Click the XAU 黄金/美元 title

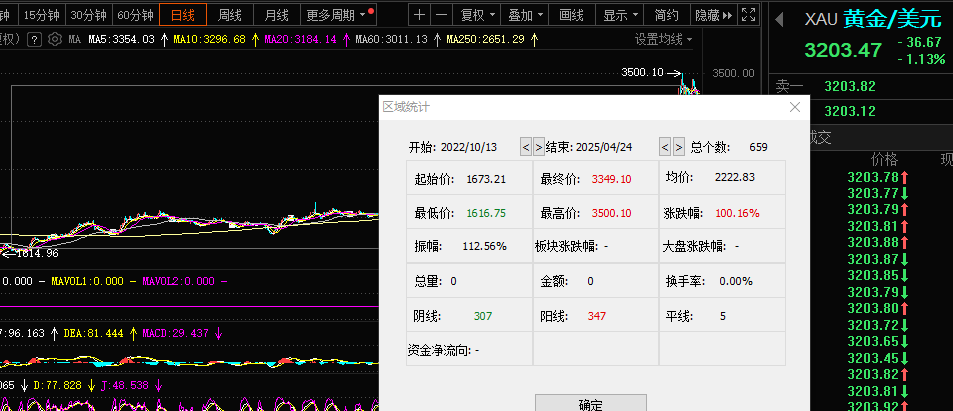(x=872, y=19)
